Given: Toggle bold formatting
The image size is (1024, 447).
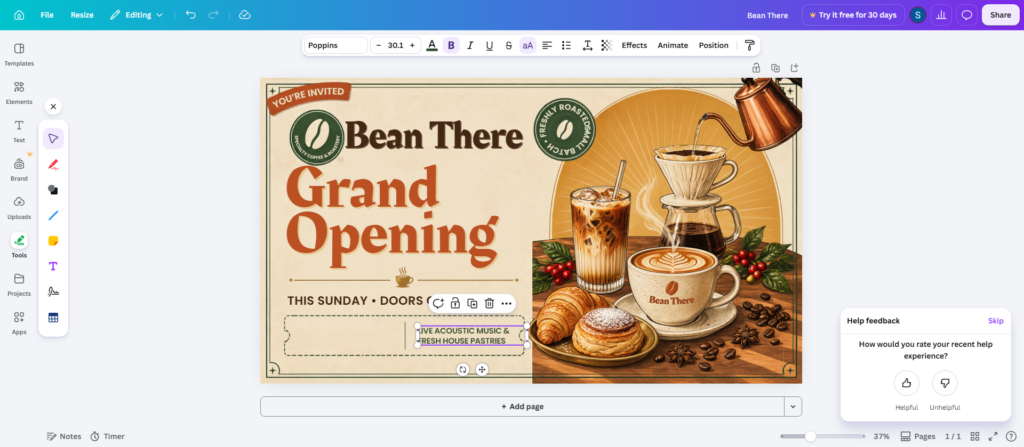Looking at the screenshot, I should (451, 45).
